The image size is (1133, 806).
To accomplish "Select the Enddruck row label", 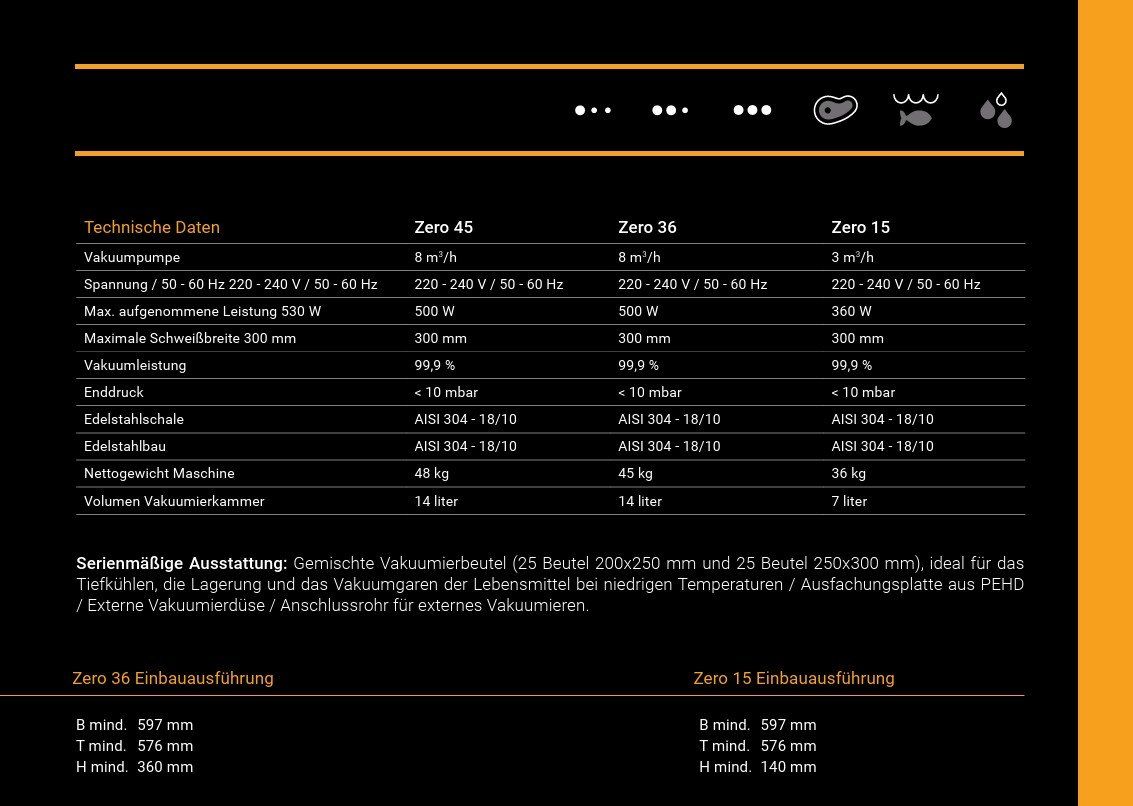I will (113, 393).
